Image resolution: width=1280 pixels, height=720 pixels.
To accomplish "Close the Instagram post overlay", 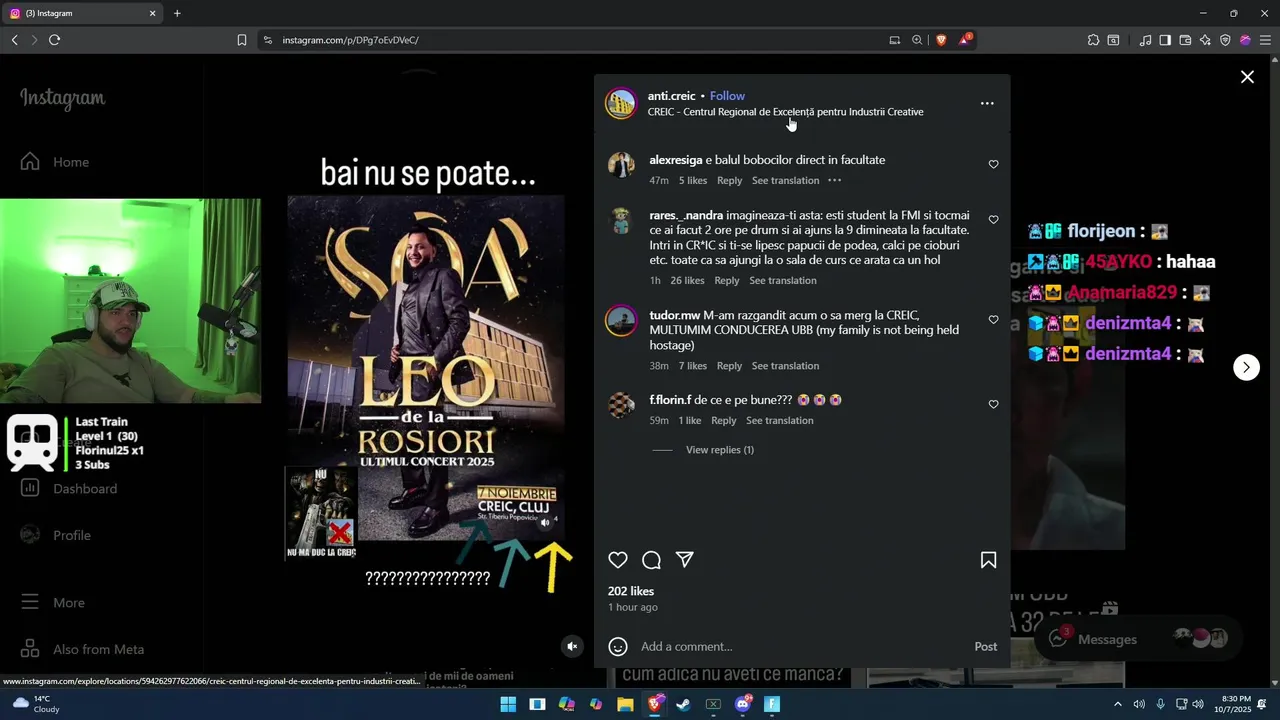I will (x=1247, y=77).
